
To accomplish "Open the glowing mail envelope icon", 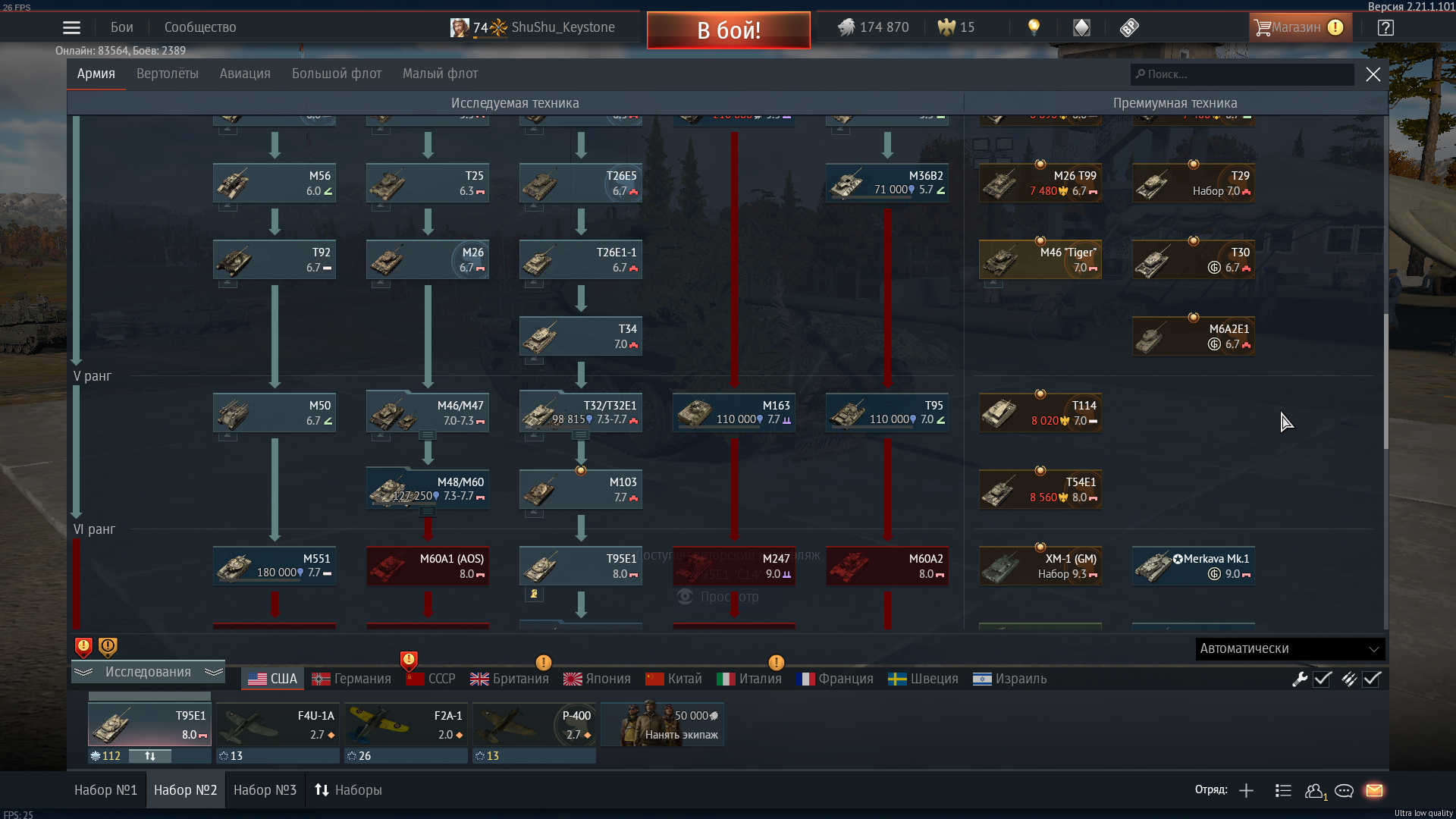I will [1374, 791].
